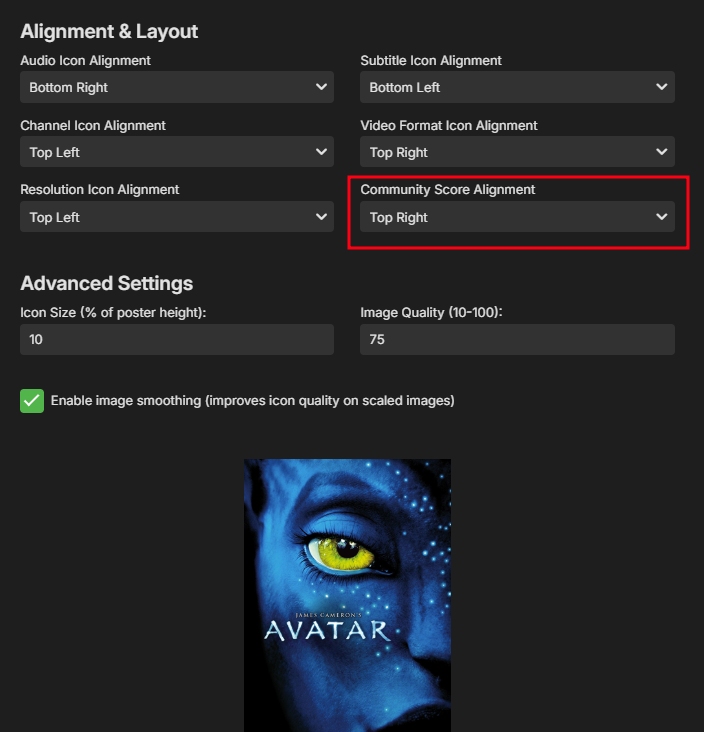Open the Resolution Icon Alignment dropdown
This screenshot has height=732, width=704.
pyautogui.click(x=177, y=217)
